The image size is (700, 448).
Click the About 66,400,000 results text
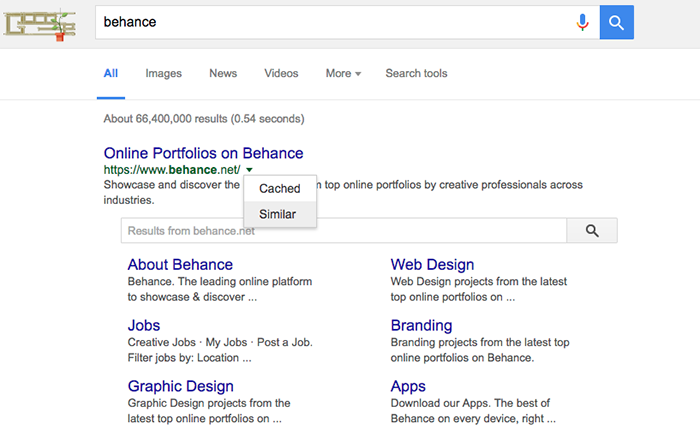coord(204,119)
